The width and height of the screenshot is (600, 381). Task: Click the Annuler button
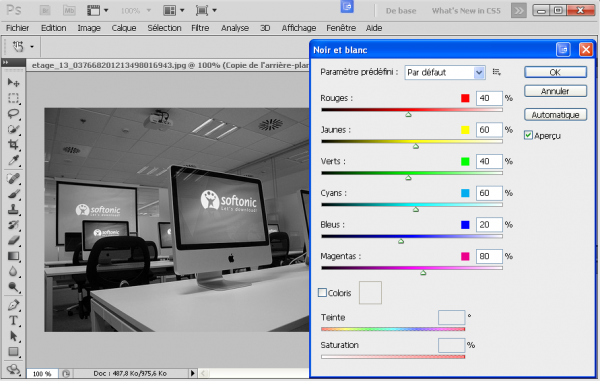pos(555,91)
